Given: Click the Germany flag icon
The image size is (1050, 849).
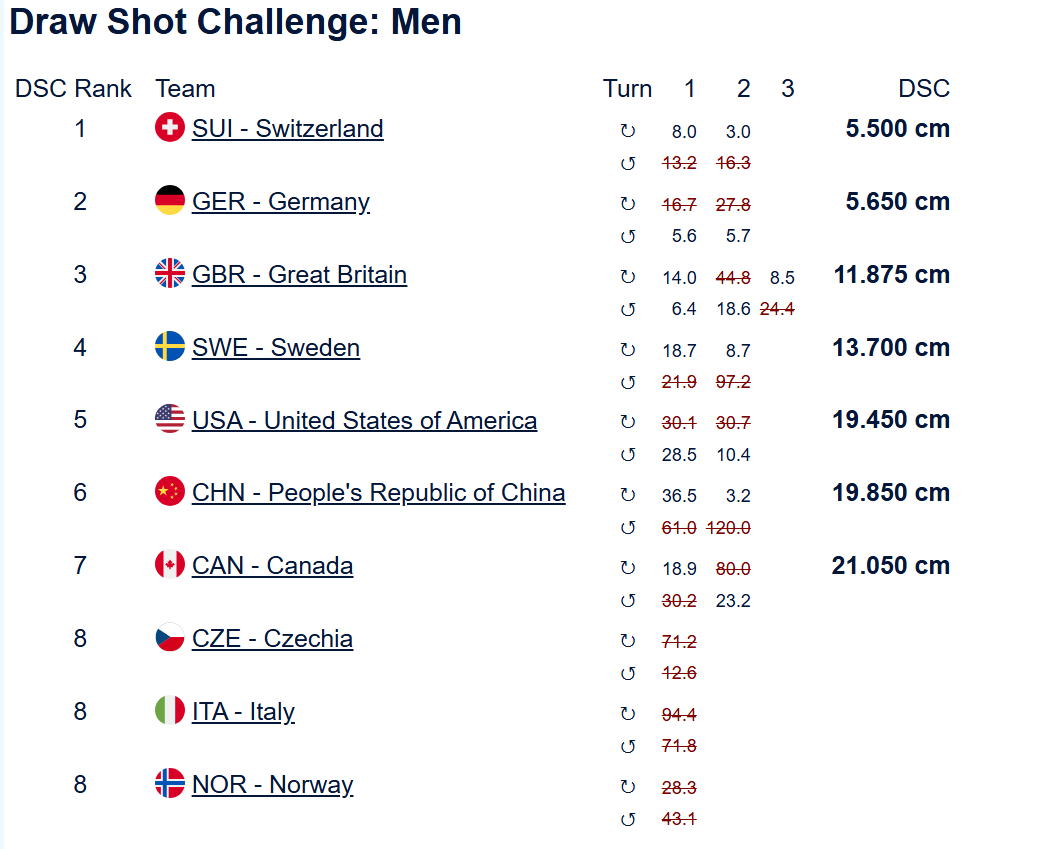Looking at the screenshot, I should 170,201.
